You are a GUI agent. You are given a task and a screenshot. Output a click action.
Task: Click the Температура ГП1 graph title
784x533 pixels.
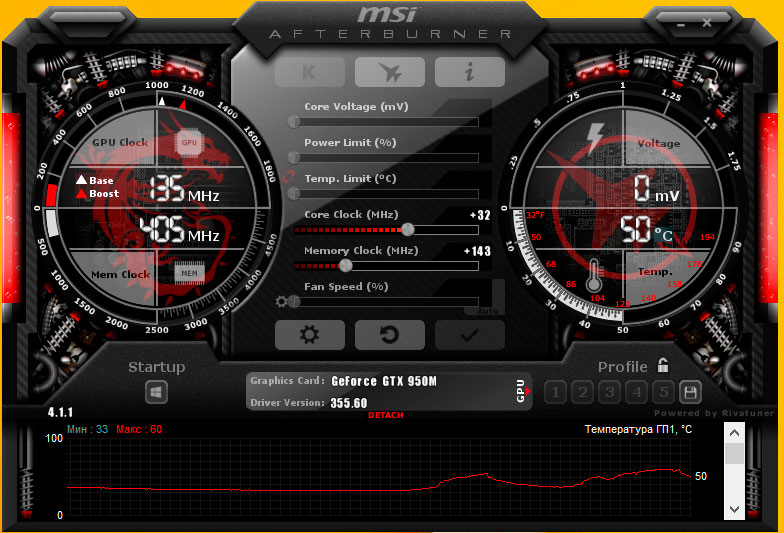(638, 429)
